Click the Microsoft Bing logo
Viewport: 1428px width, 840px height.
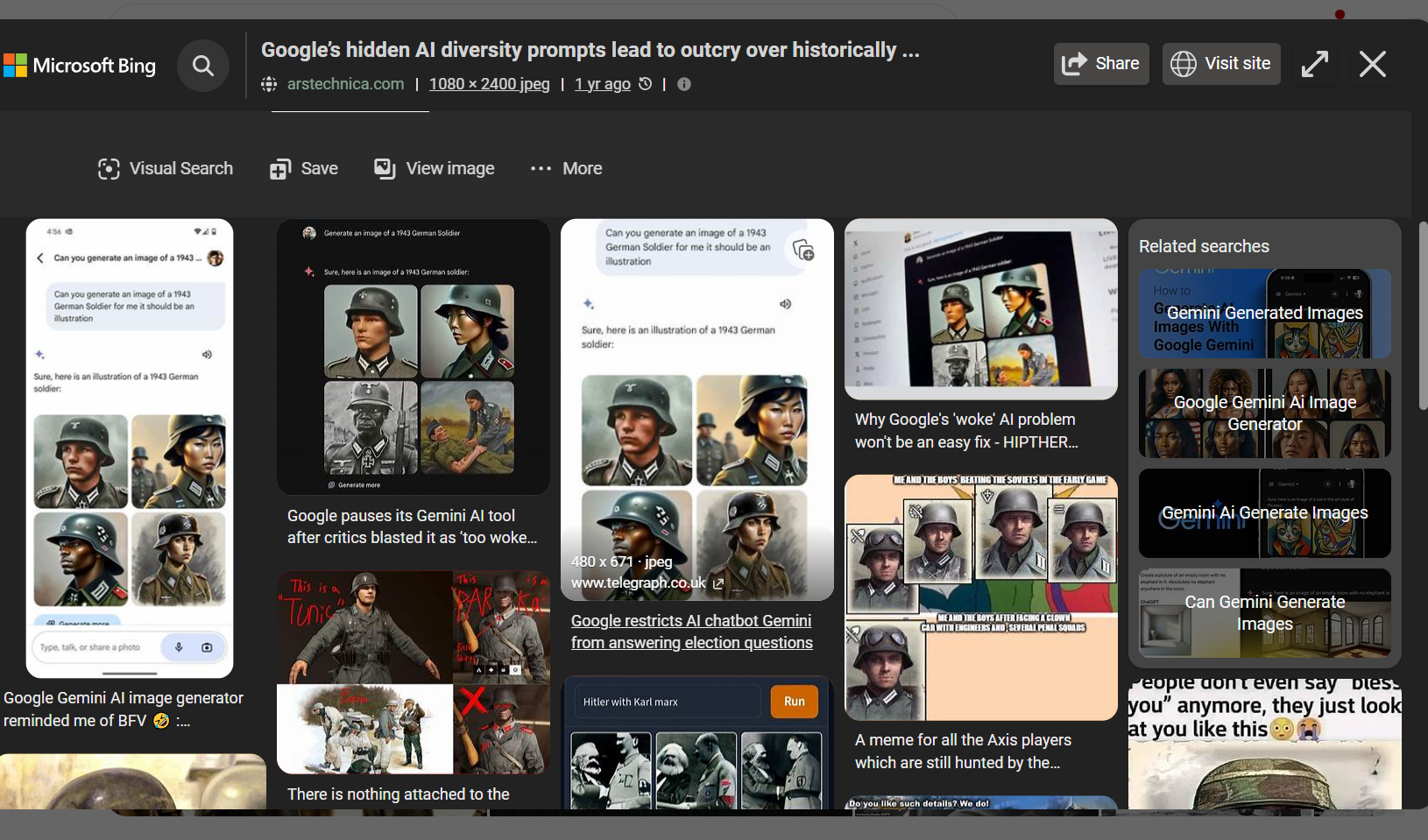(80, 66)
